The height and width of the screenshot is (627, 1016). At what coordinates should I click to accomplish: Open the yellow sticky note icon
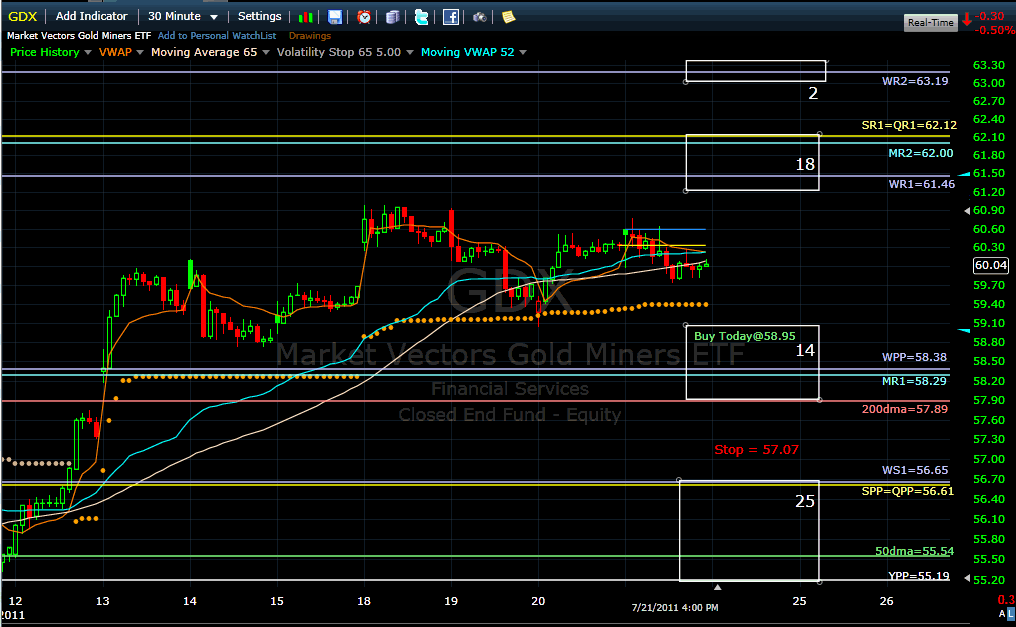509,17
